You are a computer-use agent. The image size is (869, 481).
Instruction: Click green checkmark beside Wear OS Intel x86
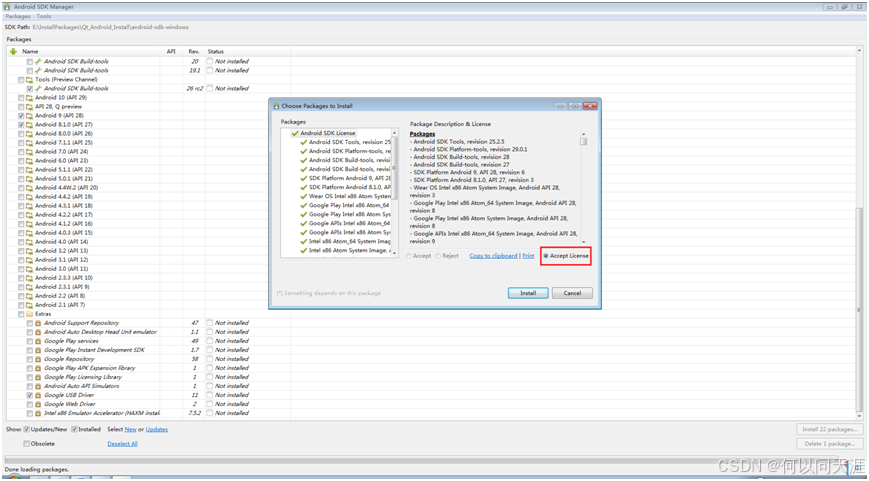point(303,196)
